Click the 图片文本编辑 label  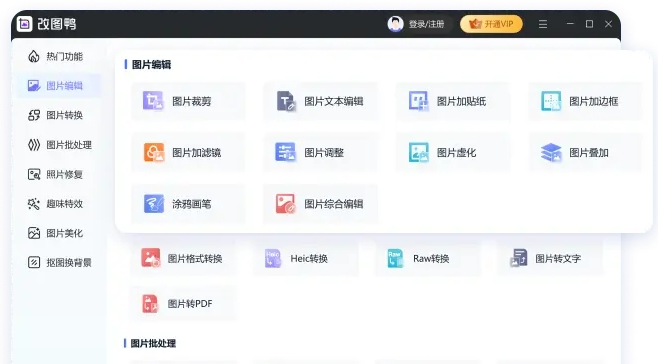coord(334,101)
